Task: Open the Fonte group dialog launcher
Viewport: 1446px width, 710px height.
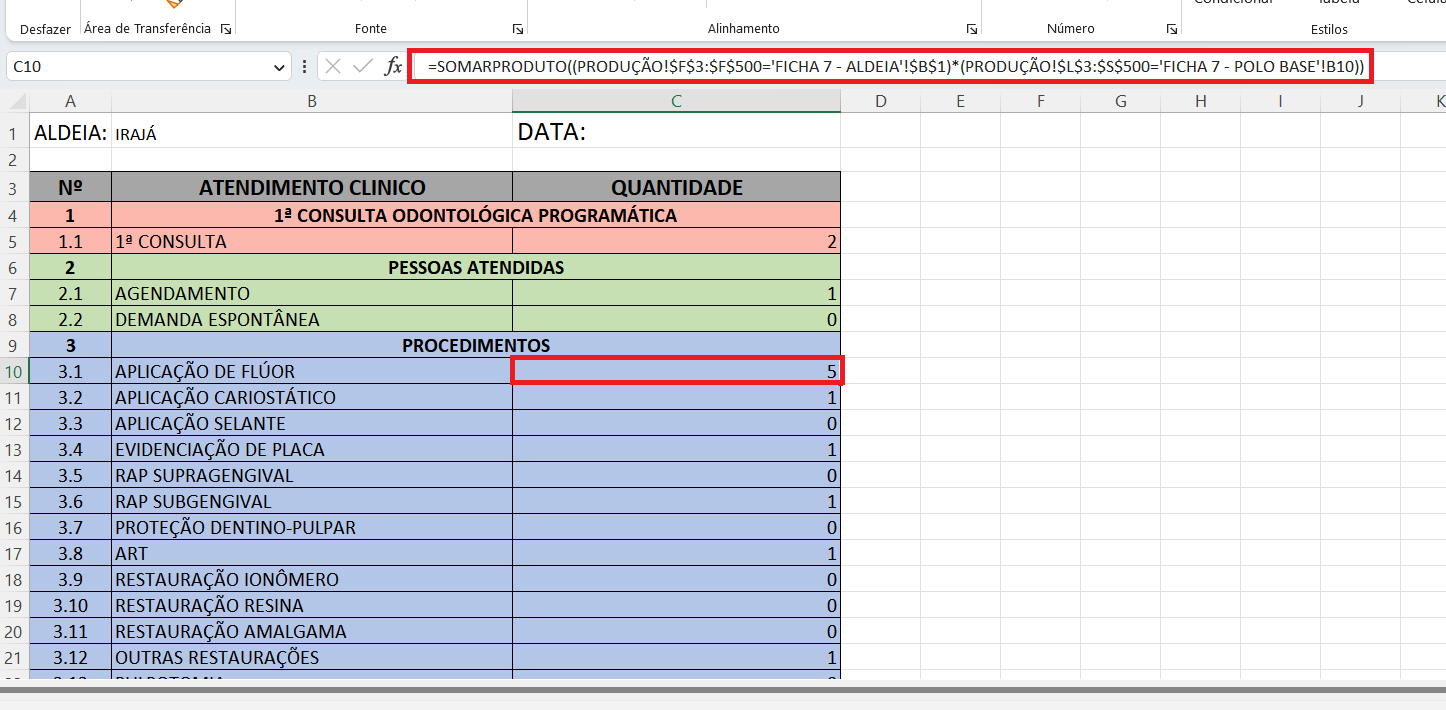Action: point(518,30)
